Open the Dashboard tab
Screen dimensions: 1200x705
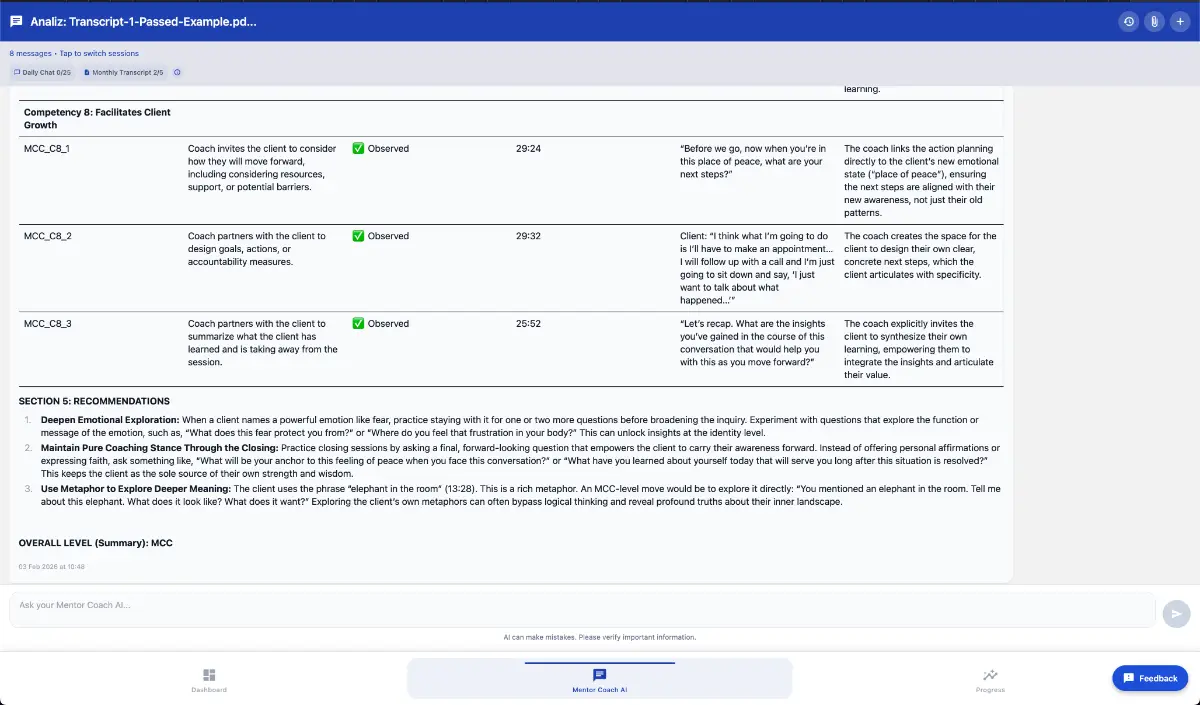tap(208, 681)
